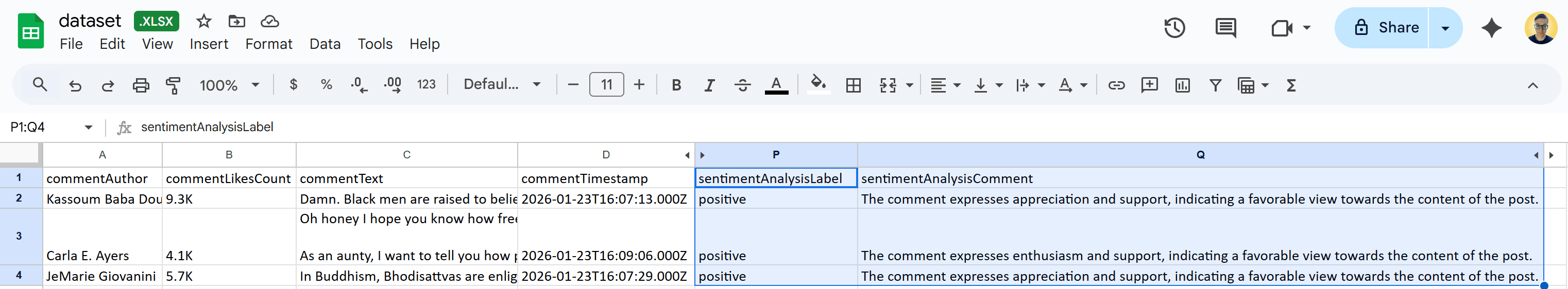Image resolution: width=1568 pixels, height=289 pixels.
Task: Click the font size input field
Action: pos(606,84)
